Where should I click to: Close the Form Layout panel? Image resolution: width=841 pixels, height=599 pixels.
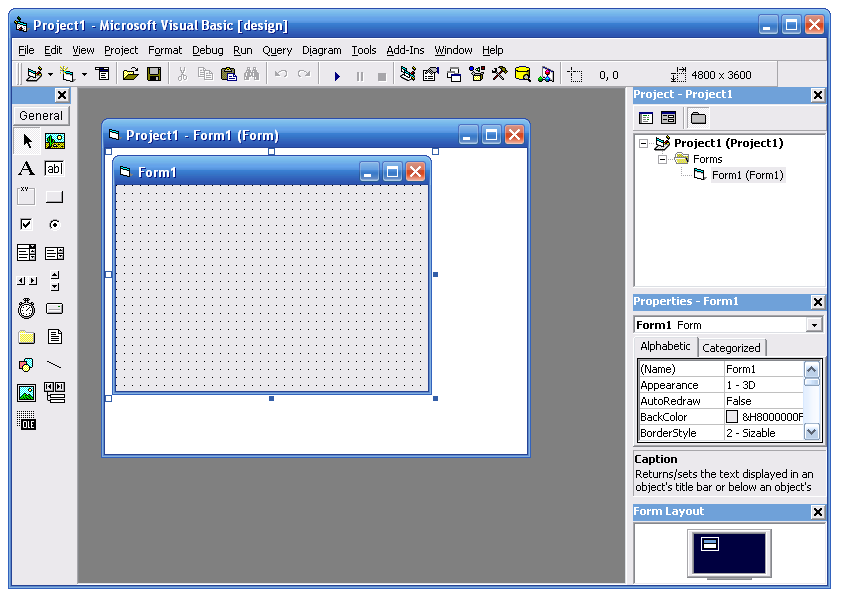coord(817,512)
